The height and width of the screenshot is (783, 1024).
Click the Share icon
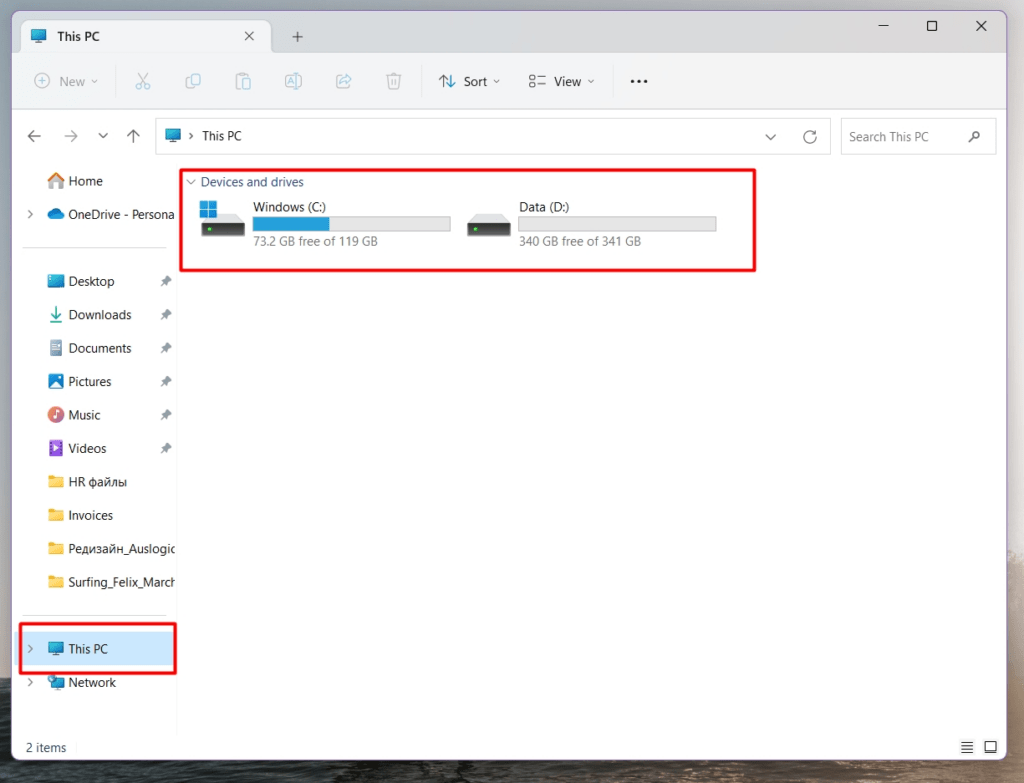343,81
